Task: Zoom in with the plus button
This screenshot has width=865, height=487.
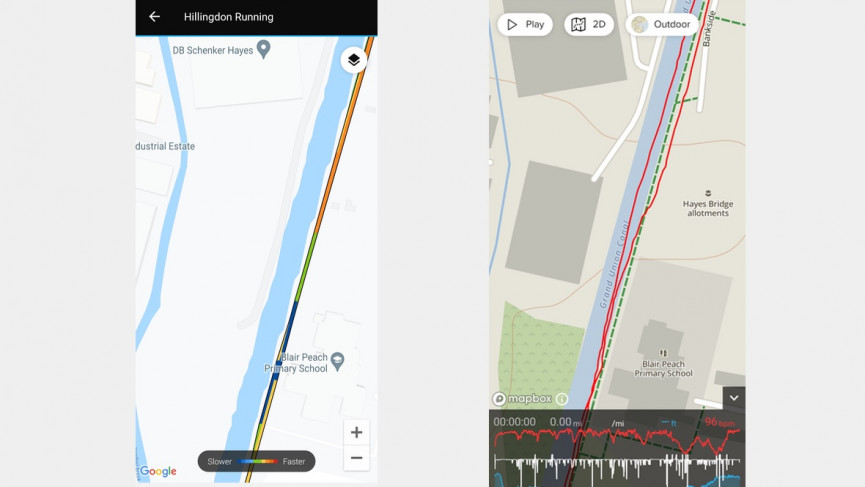Action: (356, 432)
